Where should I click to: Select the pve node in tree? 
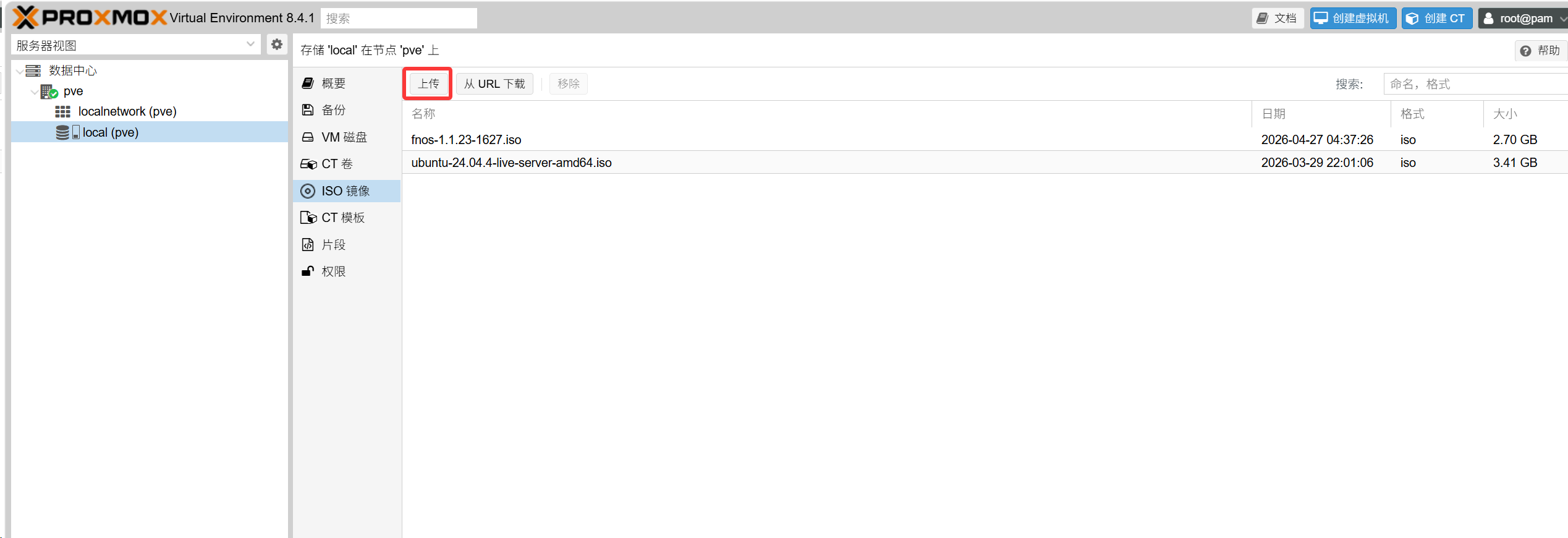pyautogui.click(x=72, y=92)
